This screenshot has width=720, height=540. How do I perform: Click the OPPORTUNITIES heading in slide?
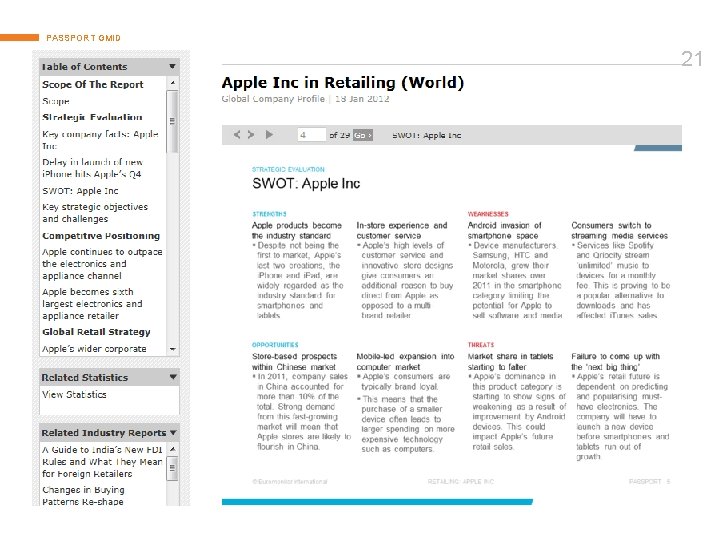[x=275, y=345]
